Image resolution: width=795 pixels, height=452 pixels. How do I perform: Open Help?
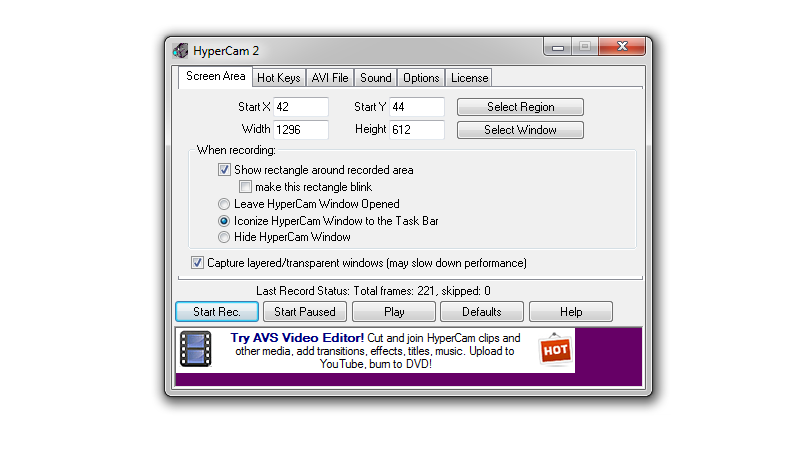[x=571, y=311]
